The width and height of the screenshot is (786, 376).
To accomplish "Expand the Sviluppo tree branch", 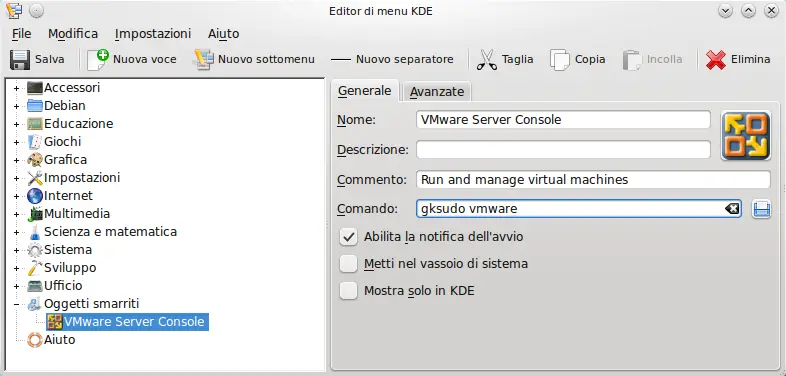I will [x=16, y=268].
